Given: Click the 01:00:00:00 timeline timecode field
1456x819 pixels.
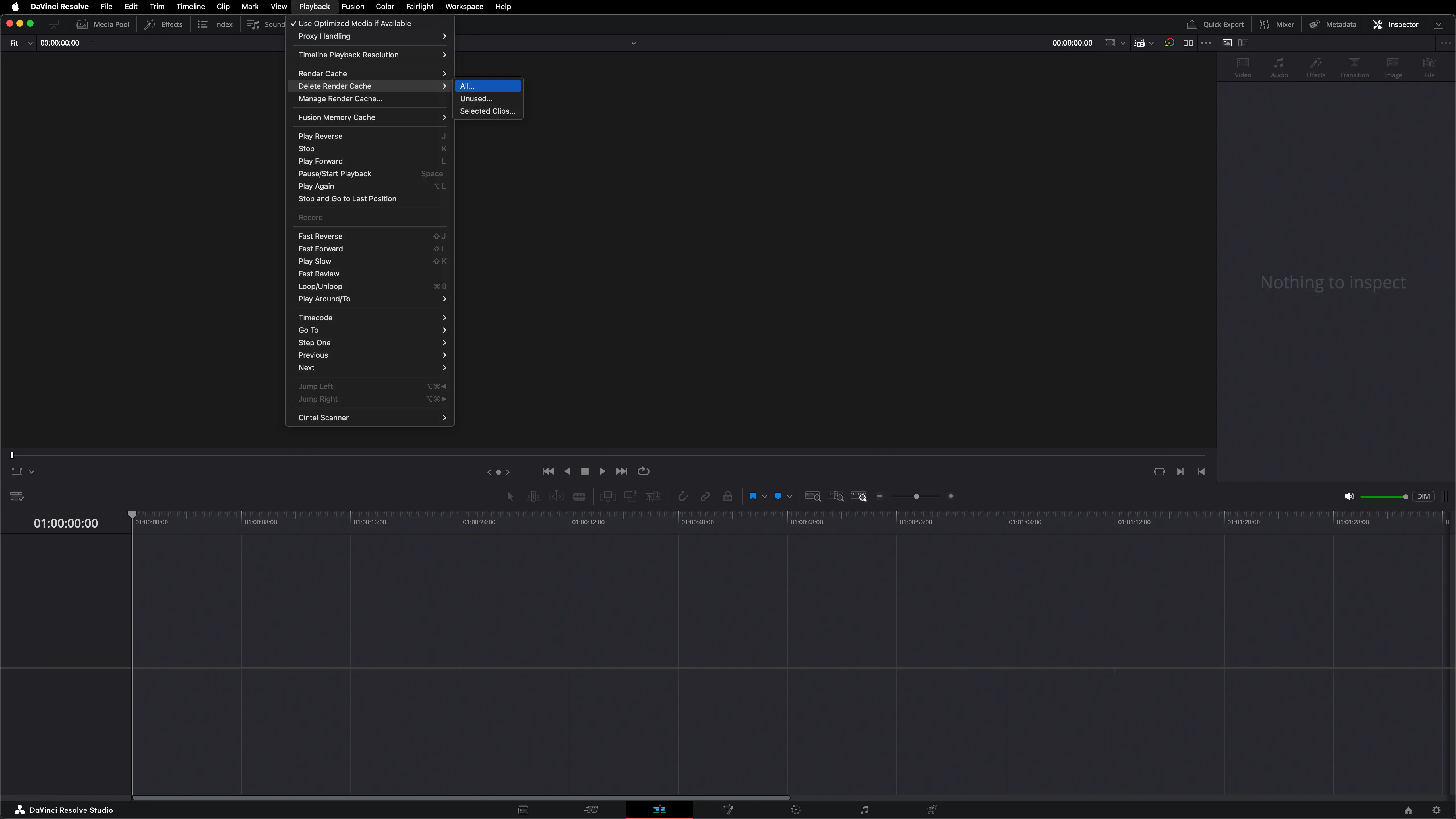Looking at the screenshot, I should click(x=66, y=523).
